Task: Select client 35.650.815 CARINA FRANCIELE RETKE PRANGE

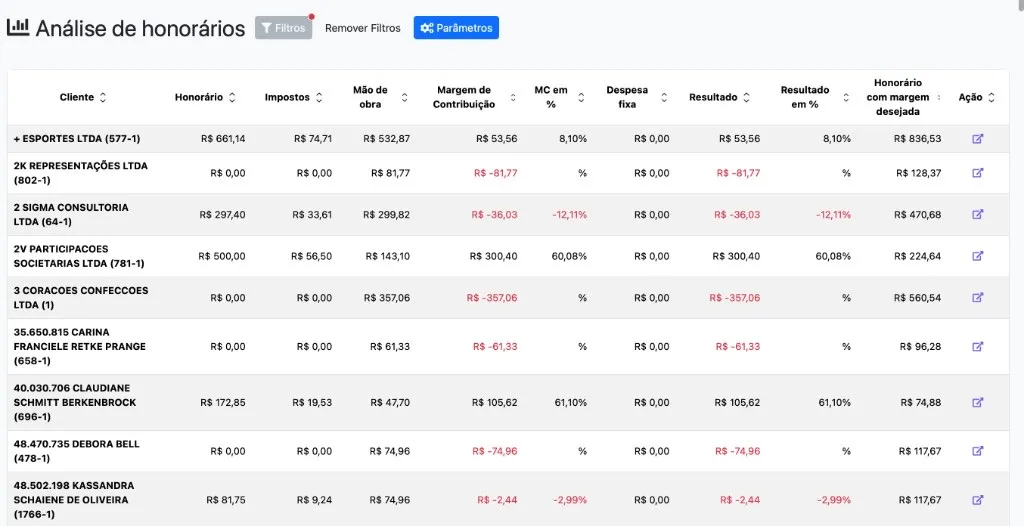Action: pyautogui.click(x=80, y=346)
